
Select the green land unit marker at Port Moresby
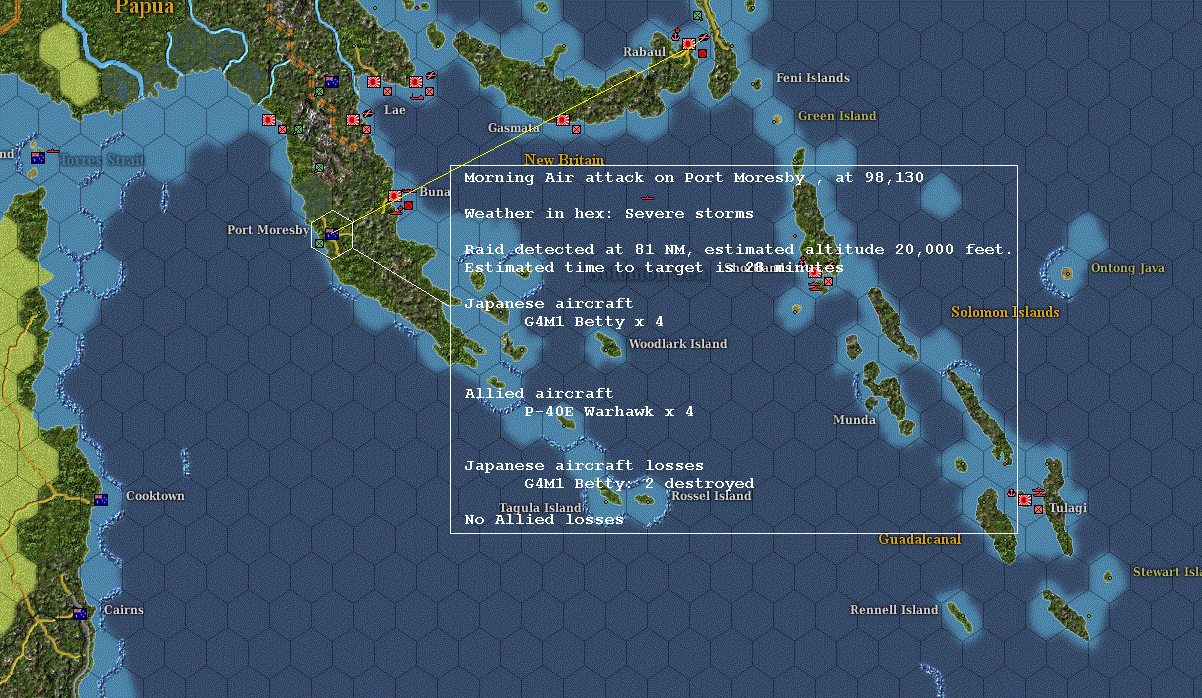(320, 243)
